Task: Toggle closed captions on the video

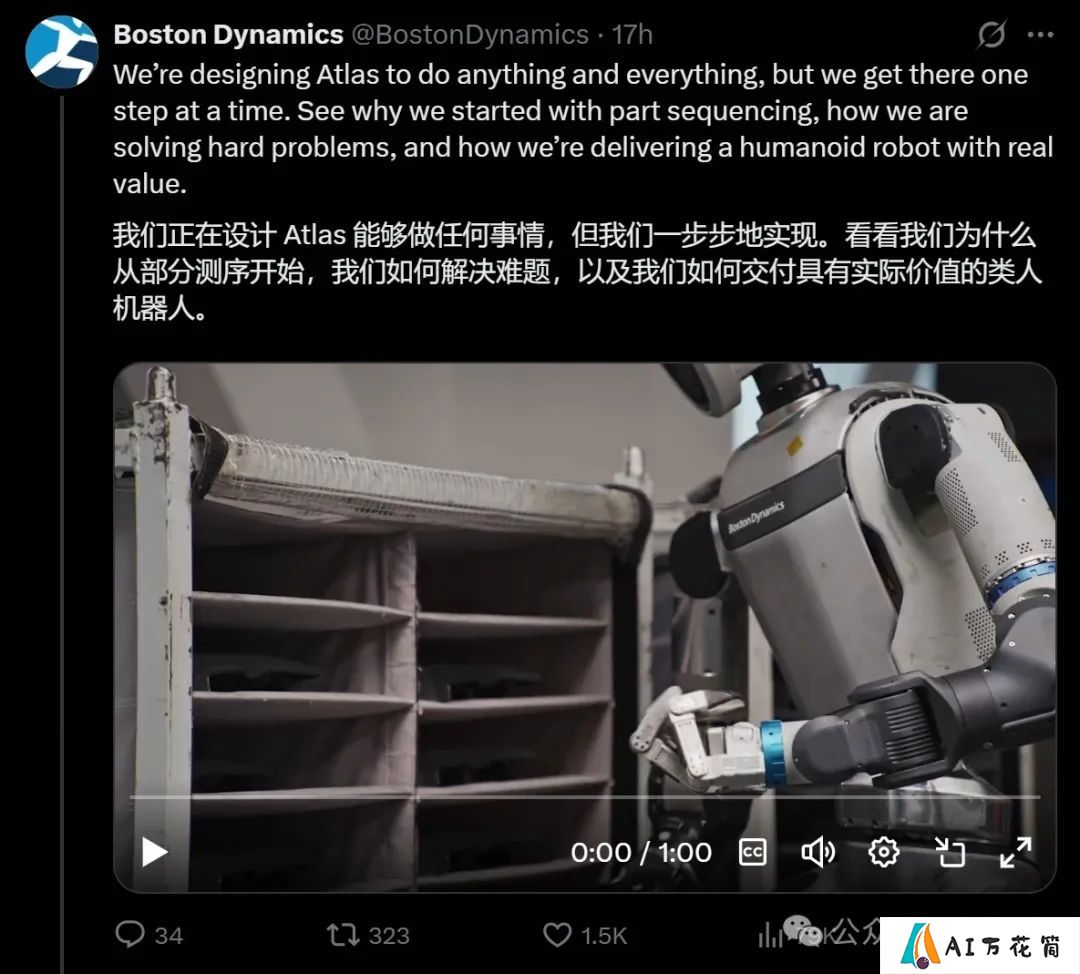Action: [x=752, y=852]
